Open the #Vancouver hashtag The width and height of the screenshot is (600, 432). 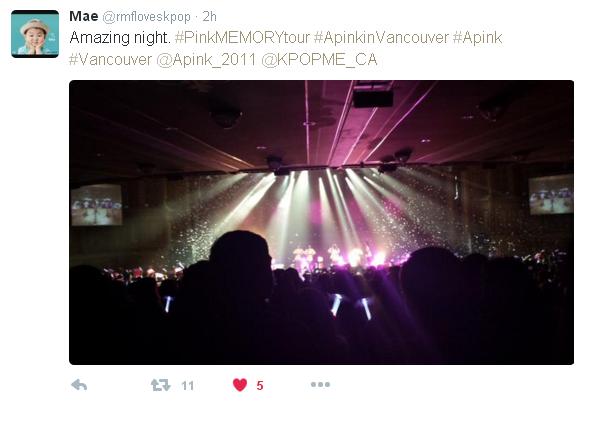click(x=111, y=60)
